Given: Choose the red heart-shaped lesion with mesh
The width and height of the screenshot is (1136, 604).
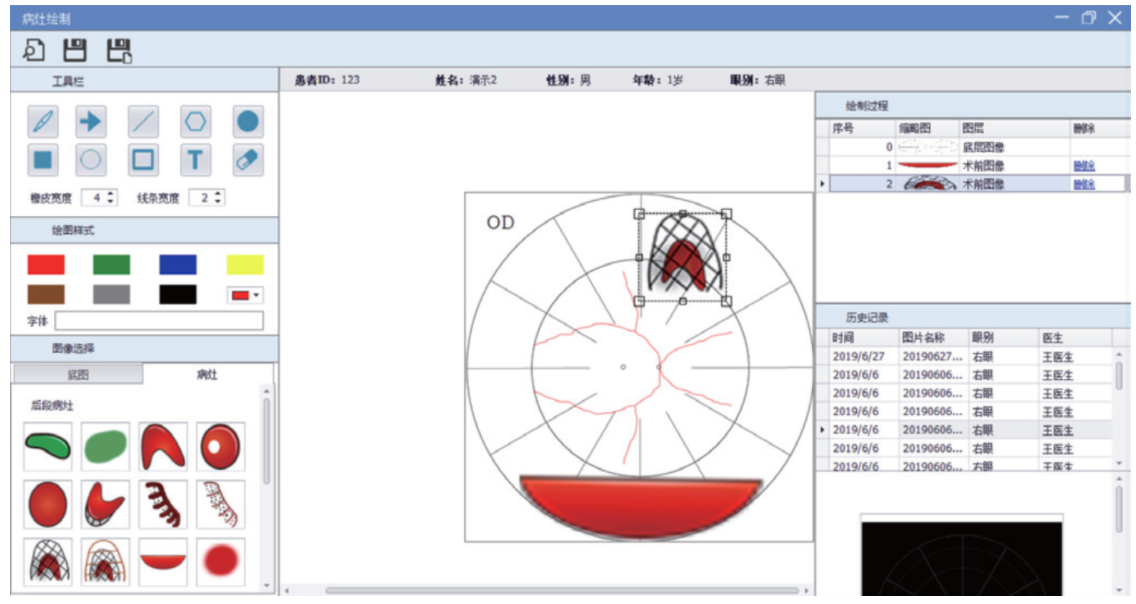Looking at the screenshot, I should click(105, 504).
